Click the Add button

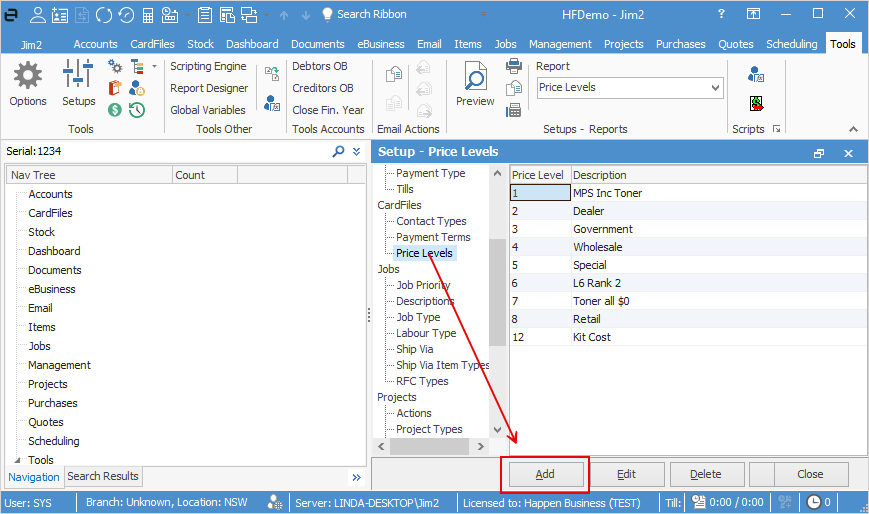click(x=545, y=474)
